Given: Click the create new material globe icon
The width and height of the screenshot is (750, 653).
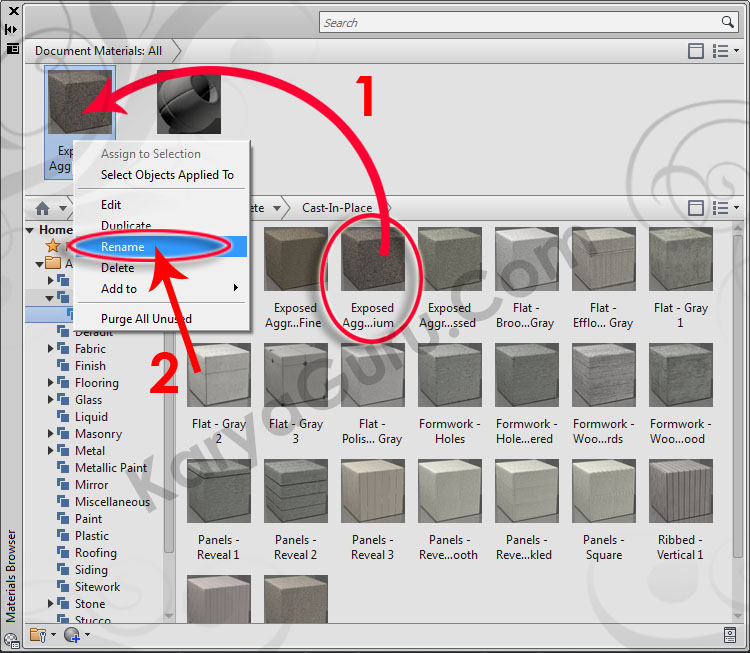Looking at the screenshot, I should tap(71, 634).
